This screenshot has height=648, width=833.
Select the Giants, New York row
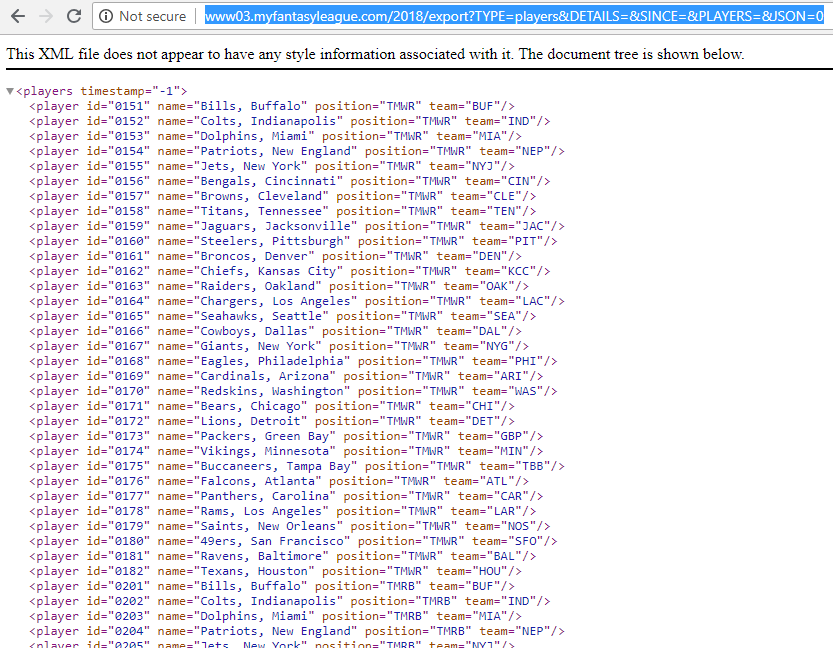[x=279, y=346]
